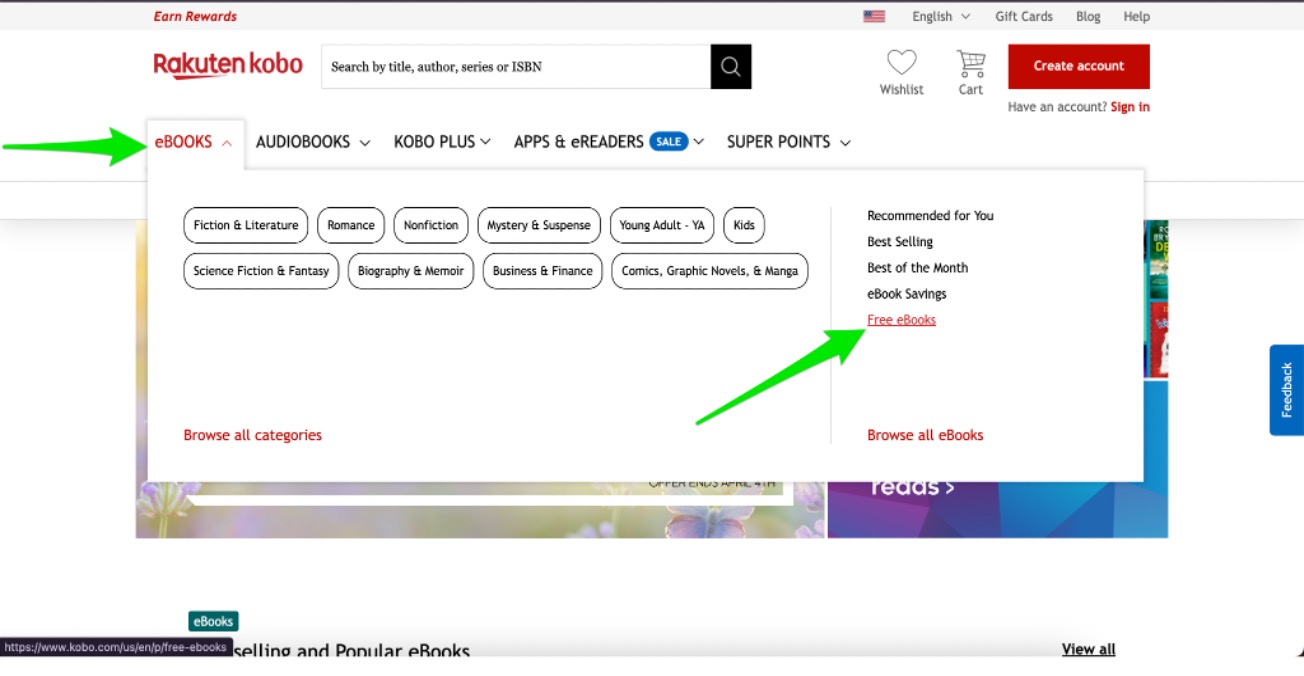Click the "reads >" banner link
The height and width of the screenshot is (676, 1304).
click(x=912, y=487)
